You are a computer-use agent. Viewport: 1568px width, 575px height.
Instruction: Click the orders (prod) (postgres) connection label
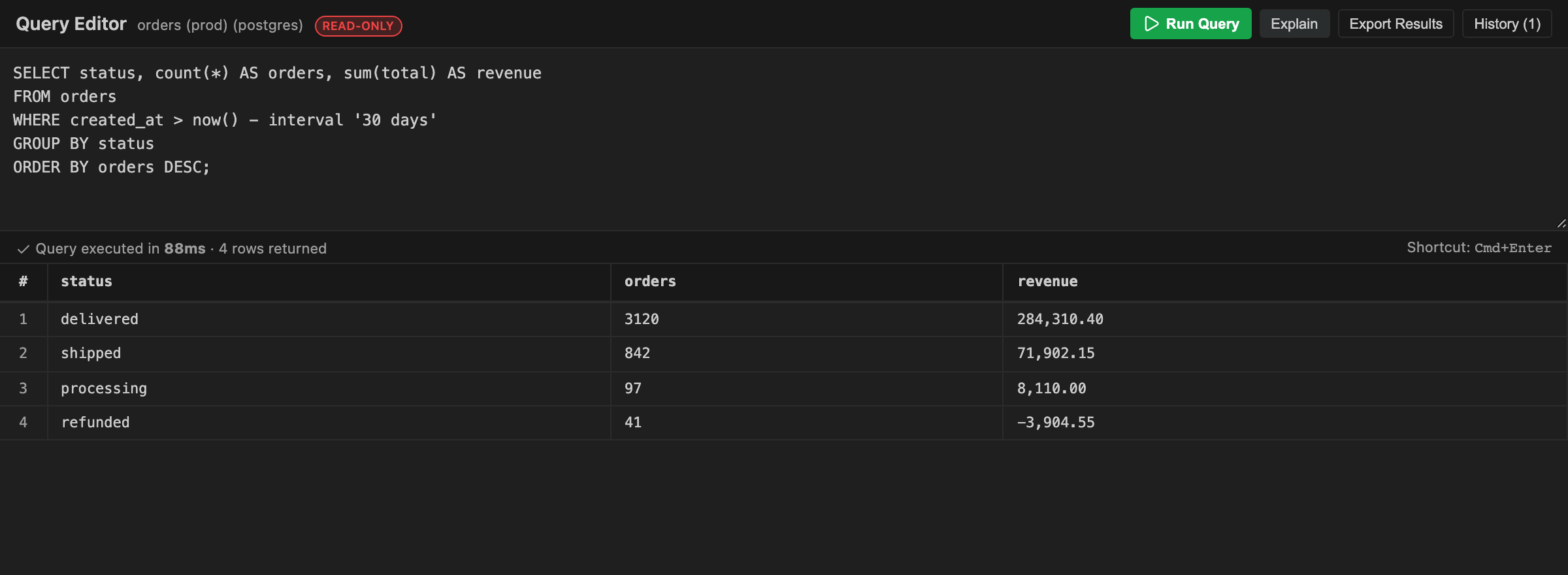click(x=220, y=25)
